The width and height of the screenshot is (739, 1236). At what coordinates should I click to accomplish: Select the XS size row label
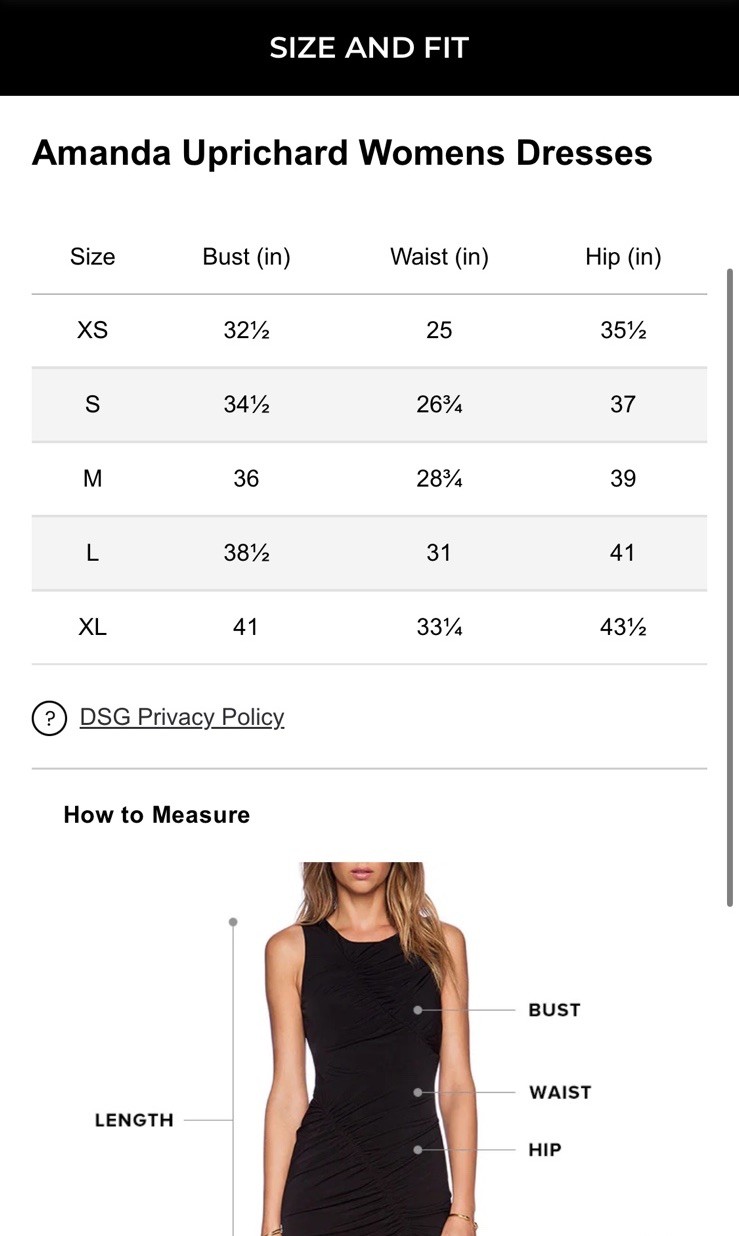(x=92, y=330)
